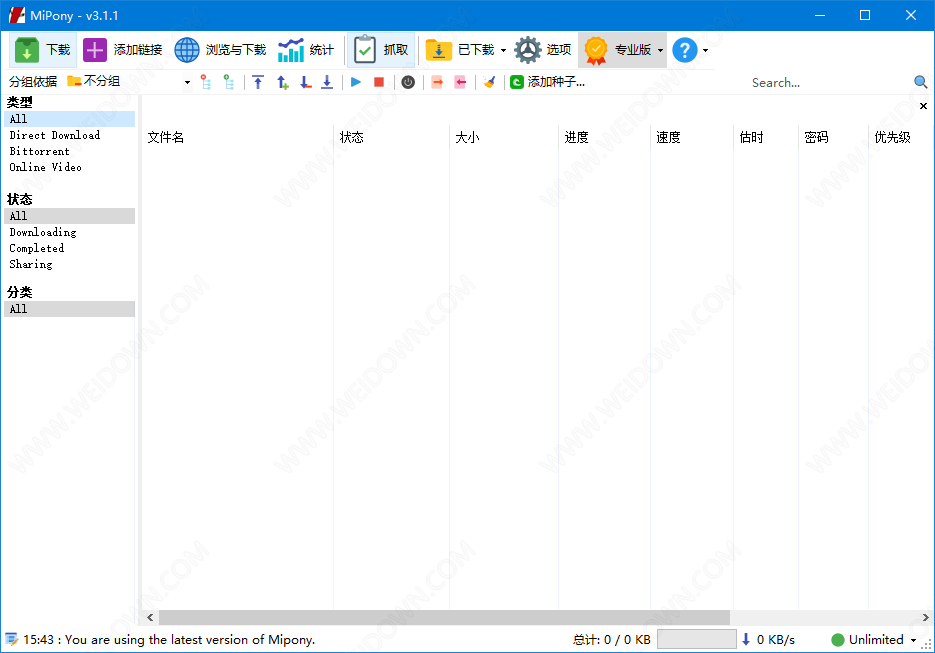Select All under 类型

click(70, 119)
